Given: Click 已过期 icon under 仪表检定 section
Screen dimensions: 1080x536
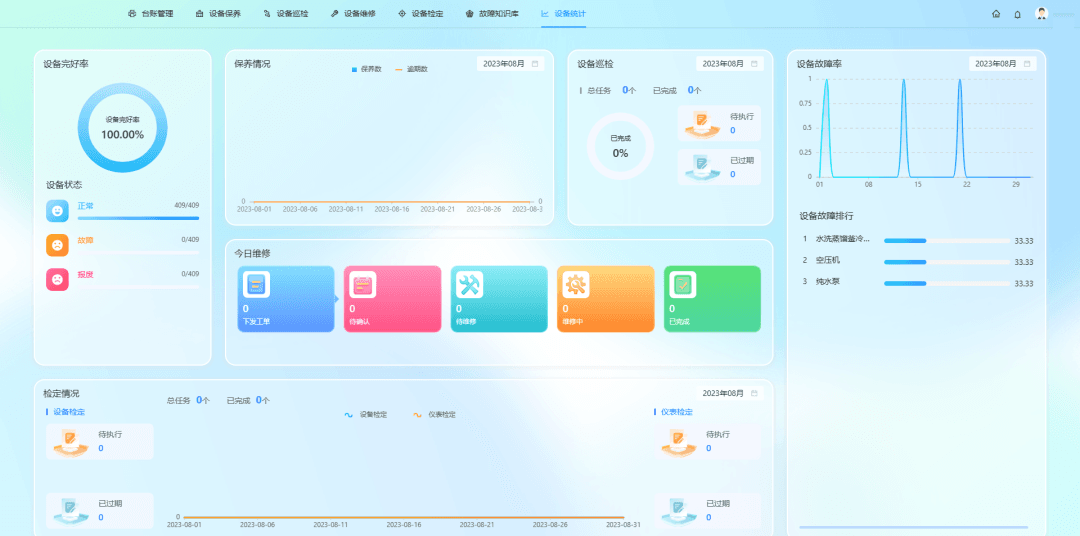Looking at the screenshot, I should tap(677, 511).
